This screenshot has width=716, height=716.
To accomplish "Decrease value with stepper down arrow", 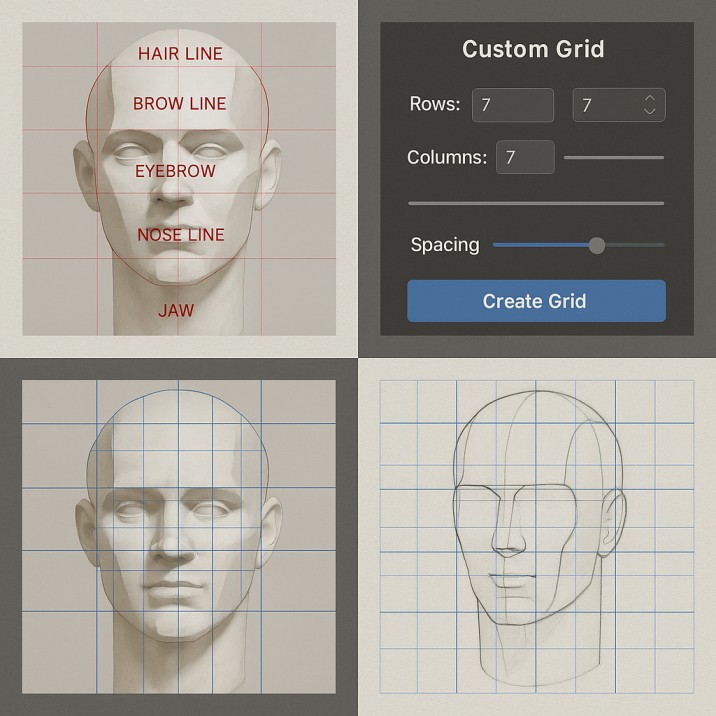I will (x=650, y=111).
